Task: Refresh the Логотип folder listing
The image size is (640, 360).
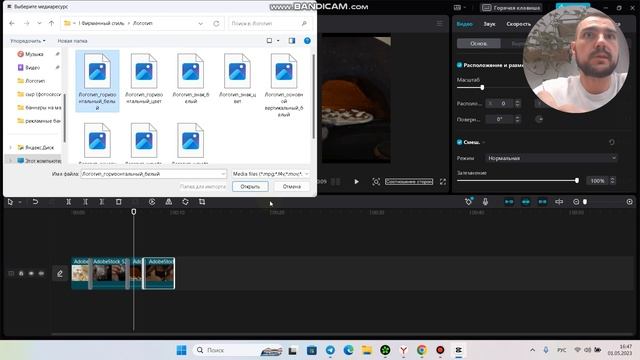Action: tap(216, 24)
